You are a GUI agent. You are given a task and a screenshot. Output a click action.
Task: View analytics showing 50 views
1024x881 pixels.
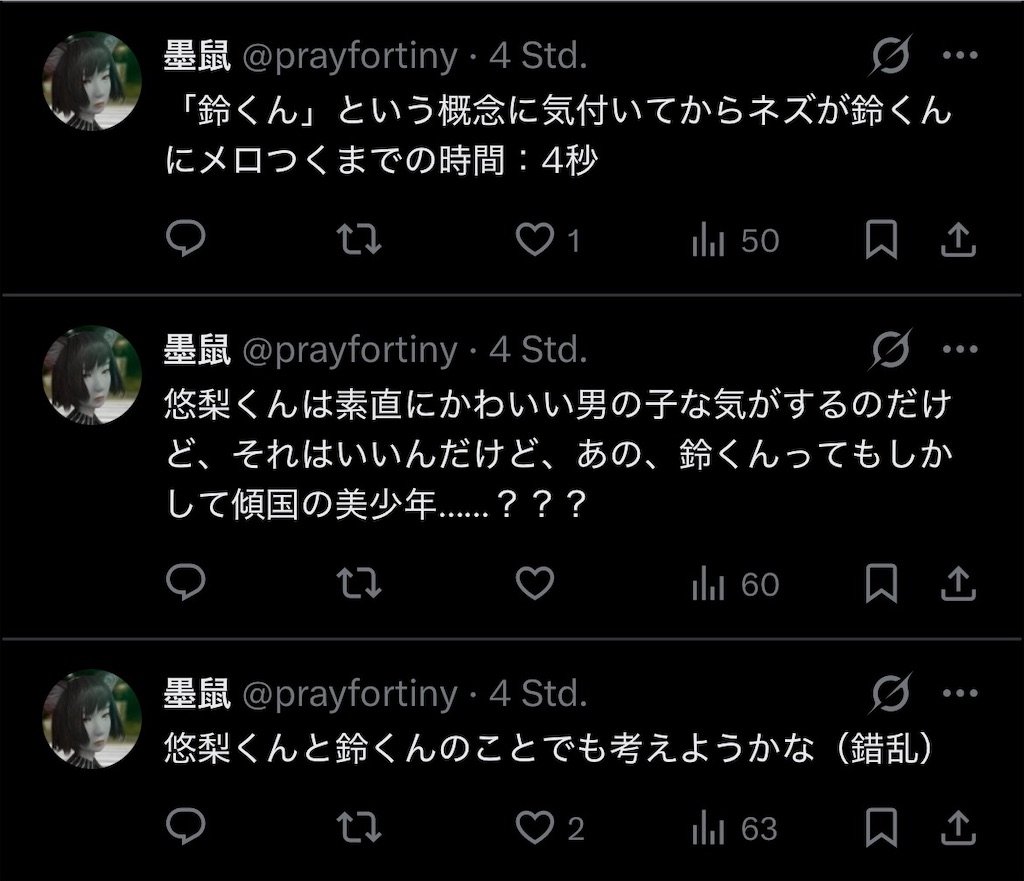coord(735,240)
